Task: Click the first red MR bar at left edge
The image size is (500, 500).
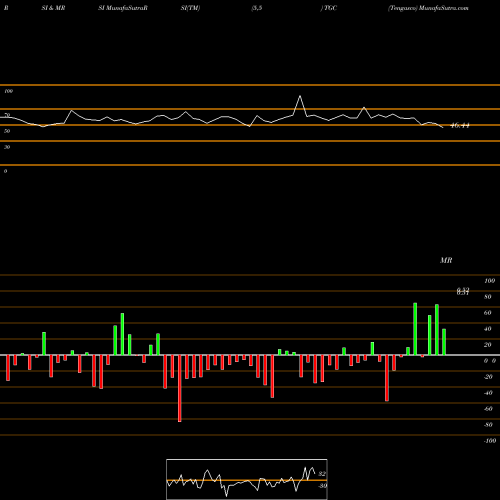Action: click(x=8, y=368)
